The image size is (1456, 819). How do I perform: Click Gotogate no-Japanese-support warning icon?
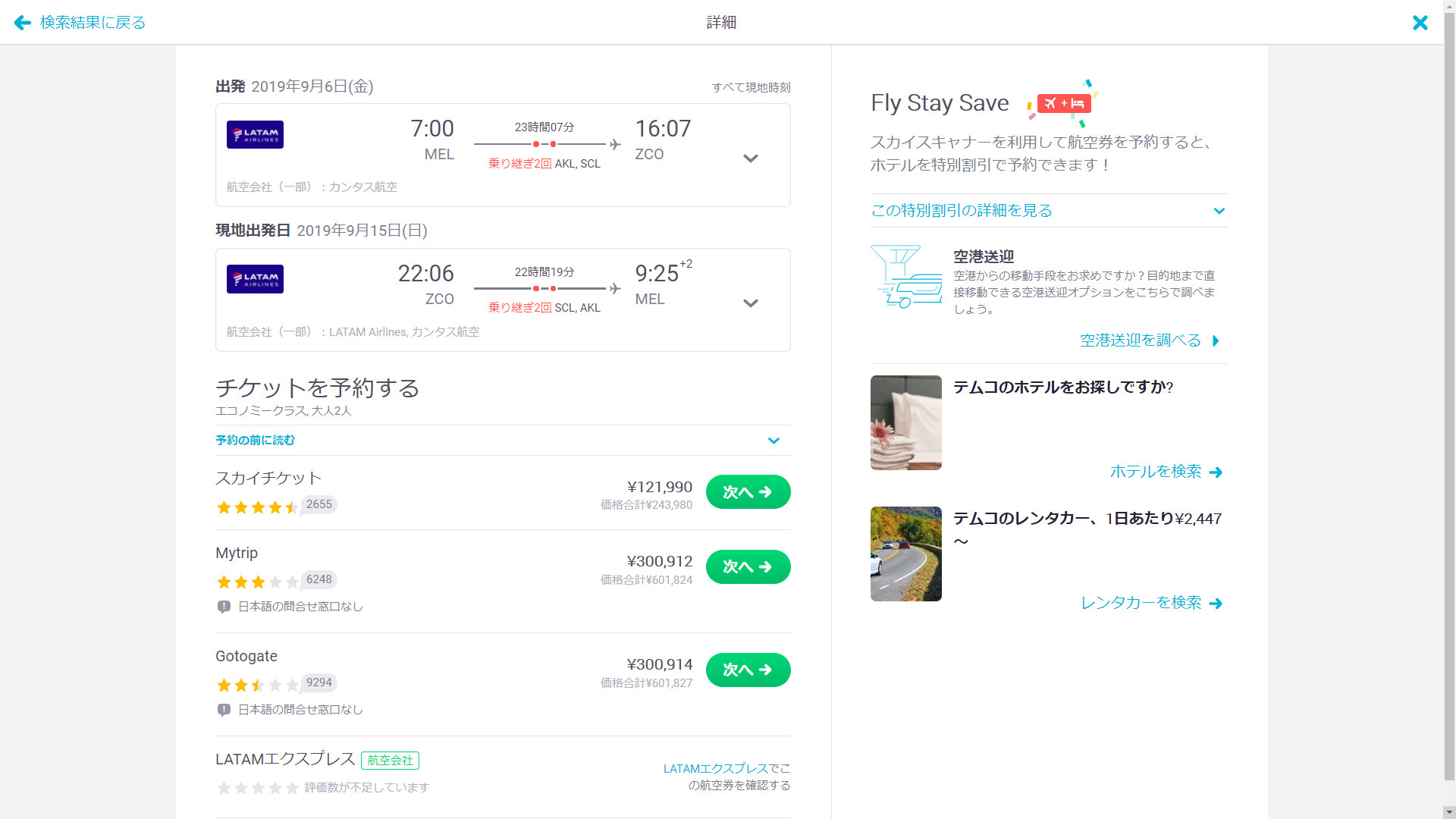click(224, 710)
